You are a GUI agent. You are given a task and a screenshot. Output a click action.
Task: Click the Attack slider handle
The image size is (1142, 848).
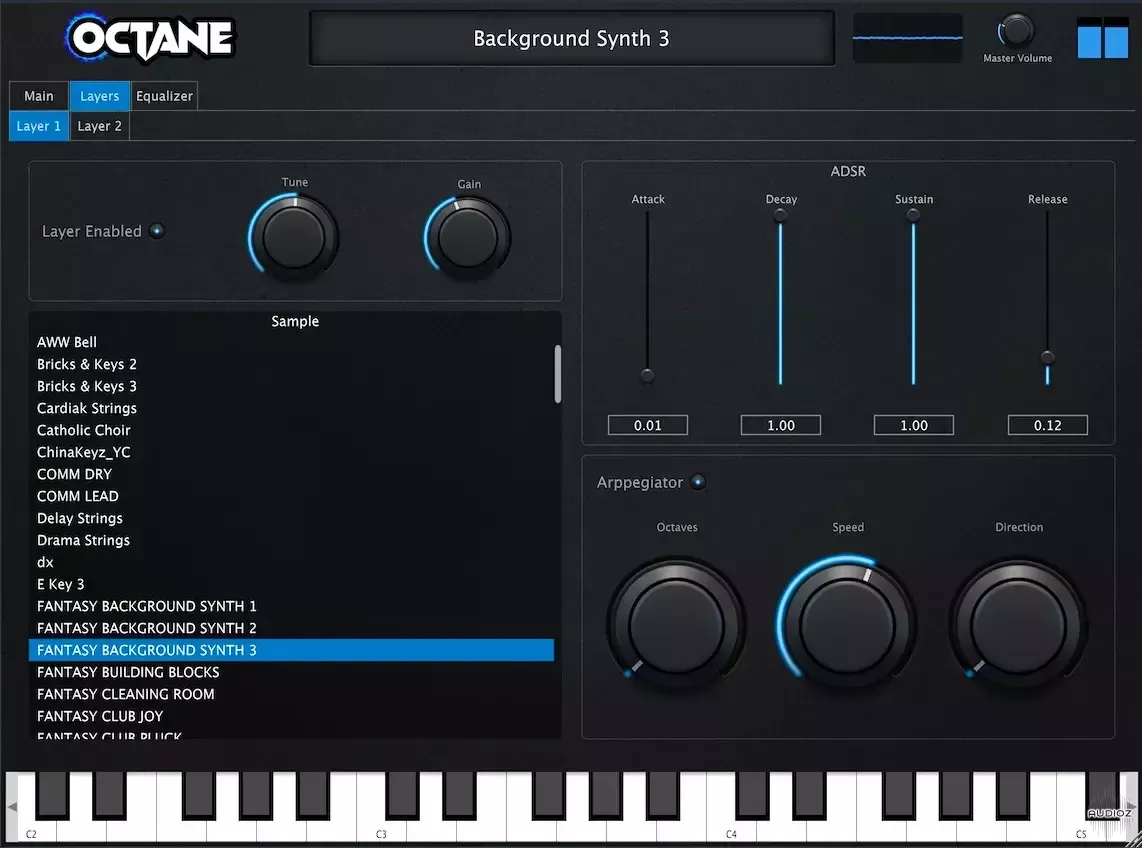[647, 377]
